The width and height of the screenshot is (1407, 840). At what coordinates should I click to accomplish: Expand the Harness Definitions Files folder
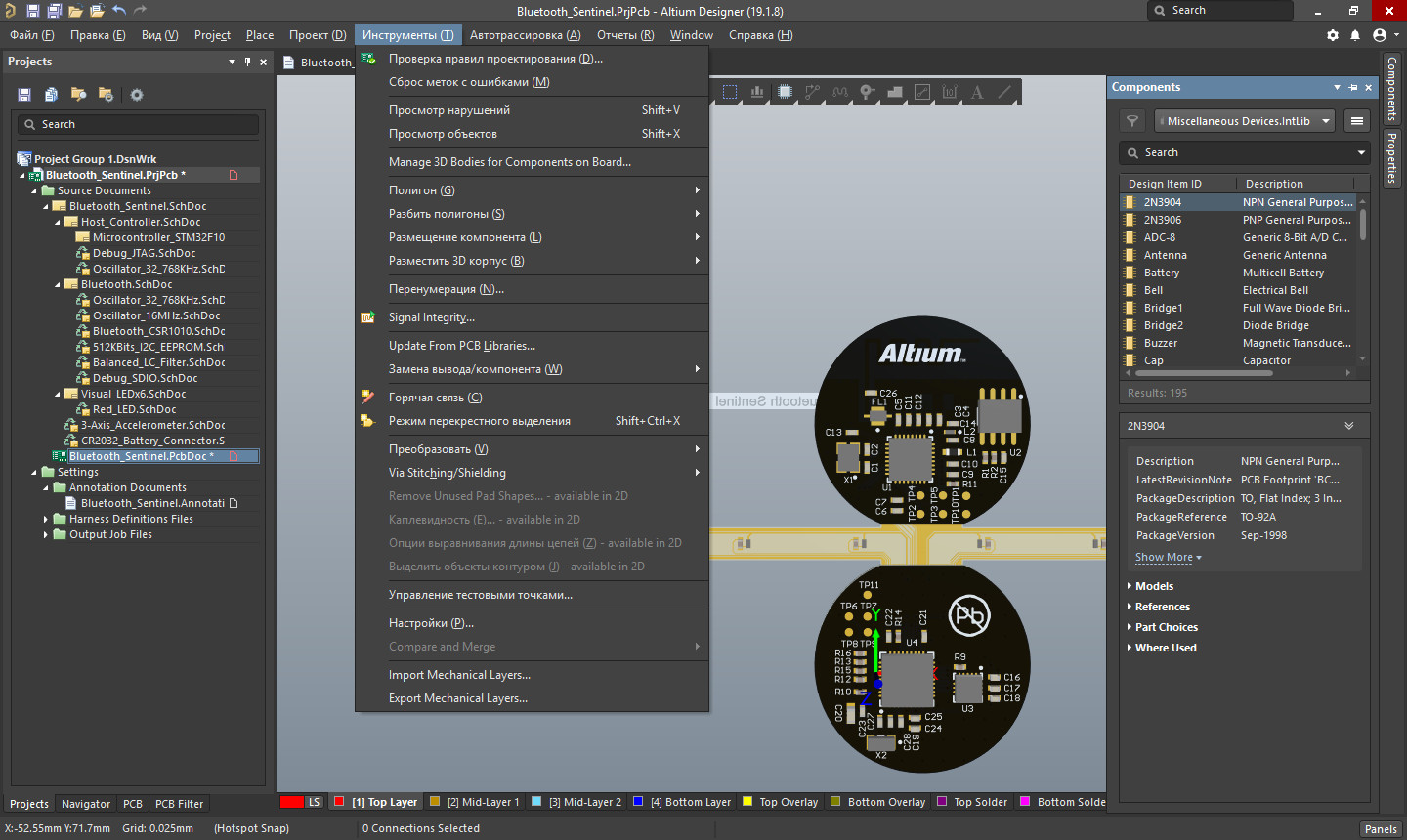46,519
